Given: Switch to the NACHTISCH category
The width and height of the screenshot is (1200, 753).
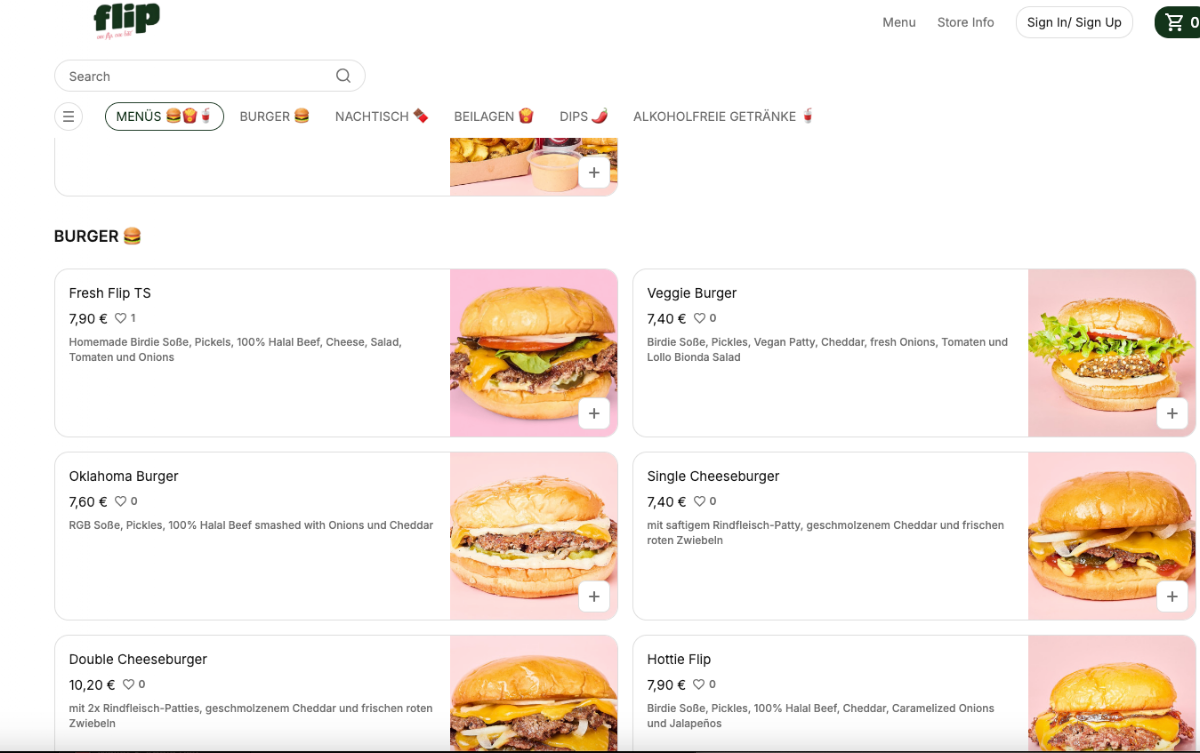Looking at the screenshot, I should tap(382, 117).
